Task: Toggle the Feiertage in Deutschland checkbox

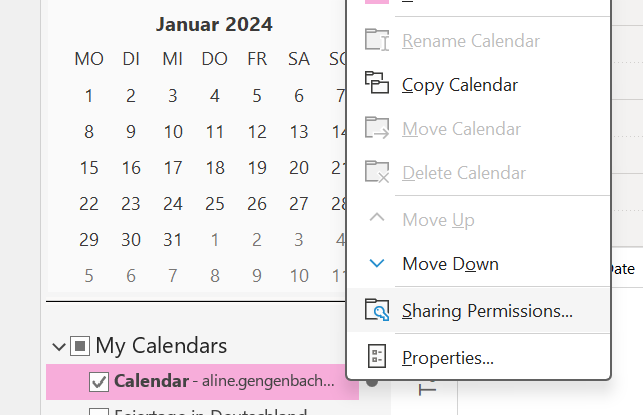Action: point(99,411)
